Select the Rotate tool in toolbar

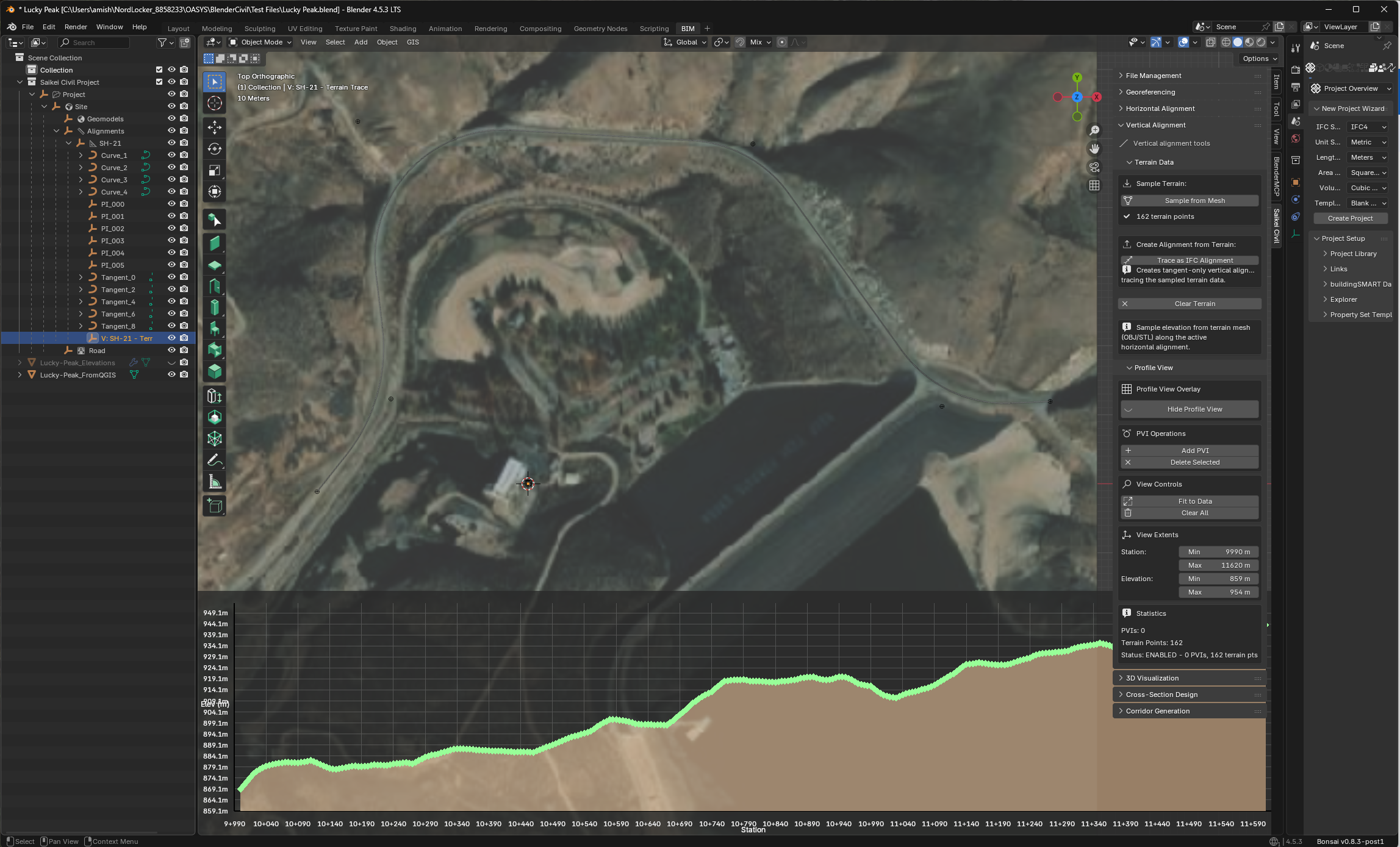214,149
